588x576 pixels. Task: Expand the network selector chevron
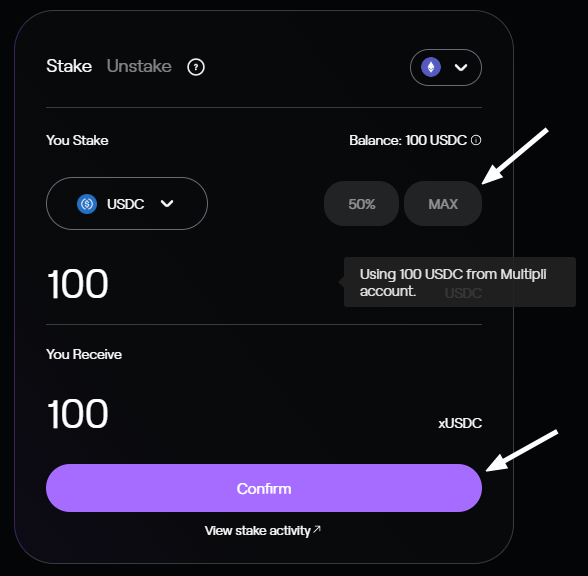[461, 68]
